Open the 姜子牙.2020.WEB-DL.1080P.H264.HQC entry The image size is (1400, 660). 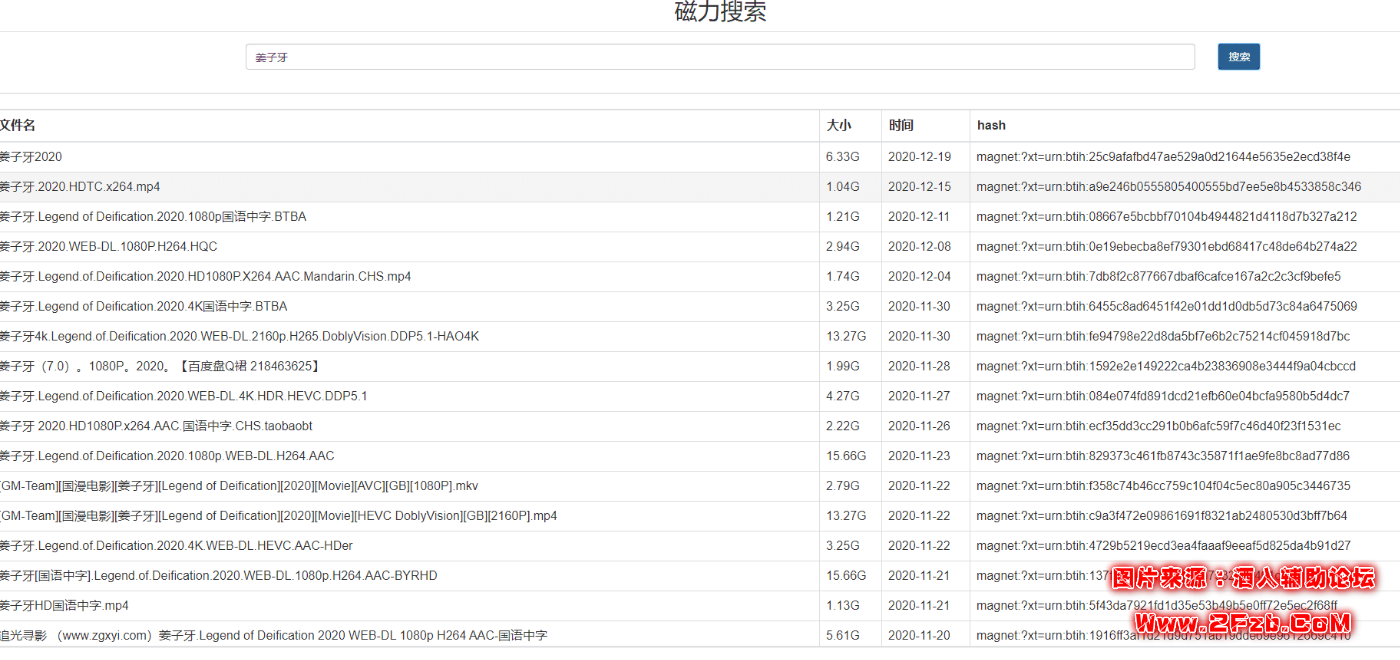[108, 246]
